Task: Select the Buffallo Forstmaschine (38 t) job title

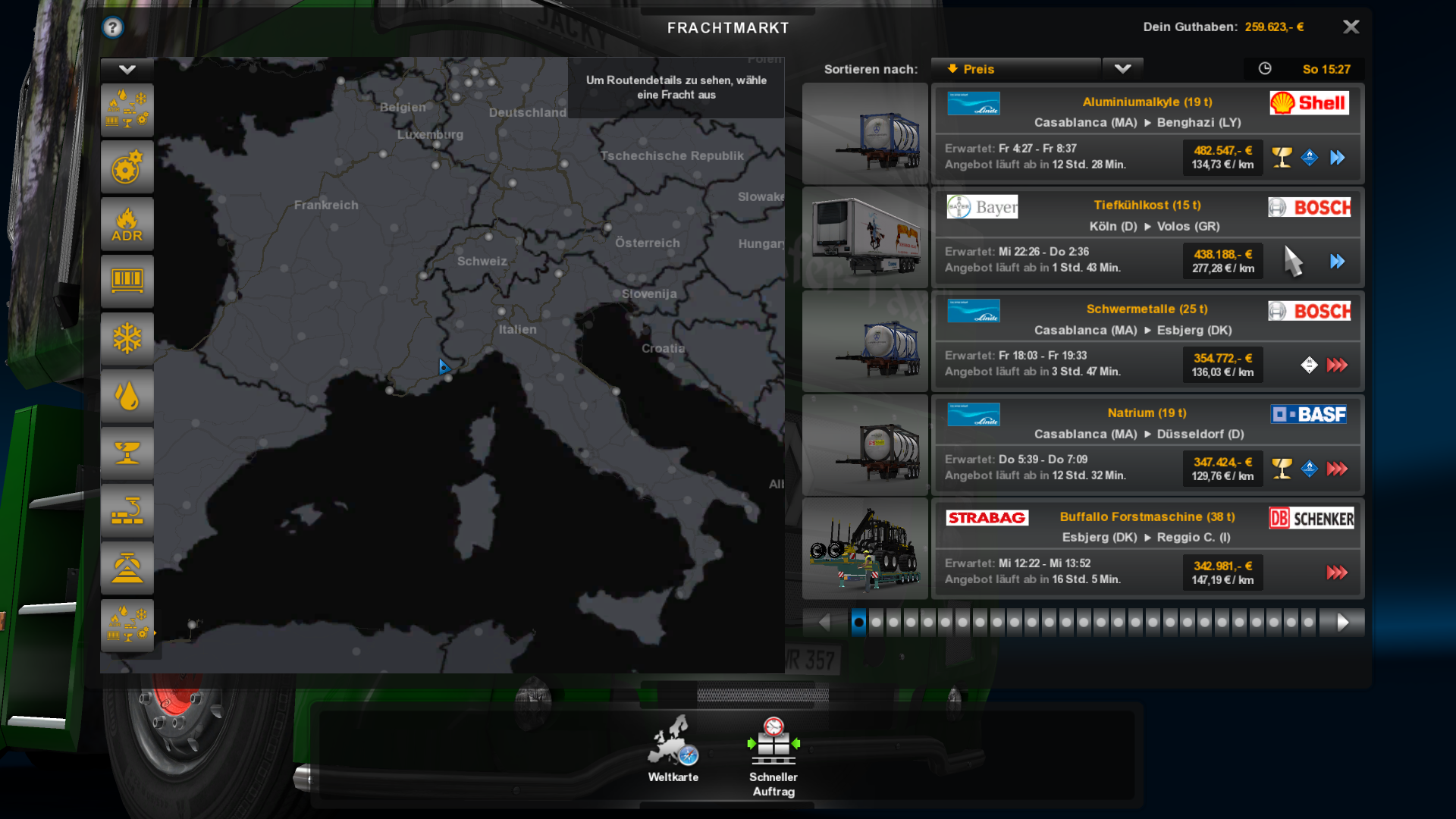Action: click(1147, 516)
